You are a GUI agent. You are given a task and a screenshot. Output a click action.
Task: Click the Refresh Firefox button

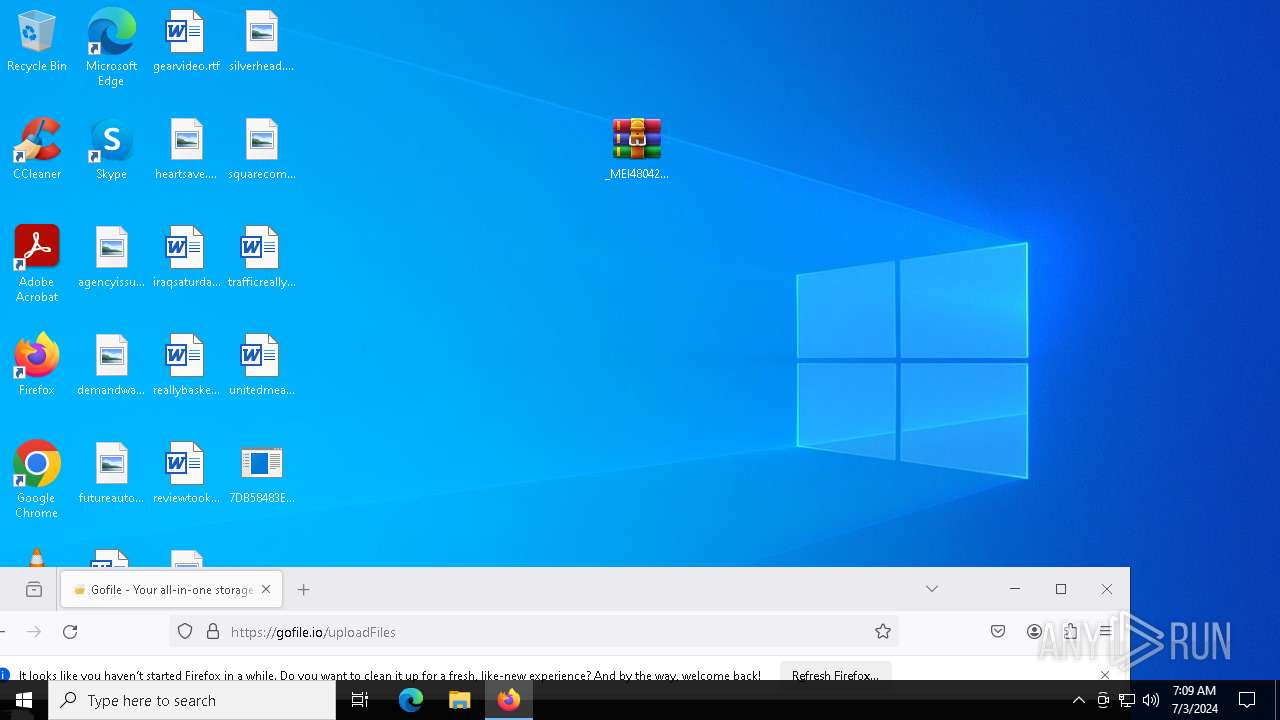coord(835,675)
